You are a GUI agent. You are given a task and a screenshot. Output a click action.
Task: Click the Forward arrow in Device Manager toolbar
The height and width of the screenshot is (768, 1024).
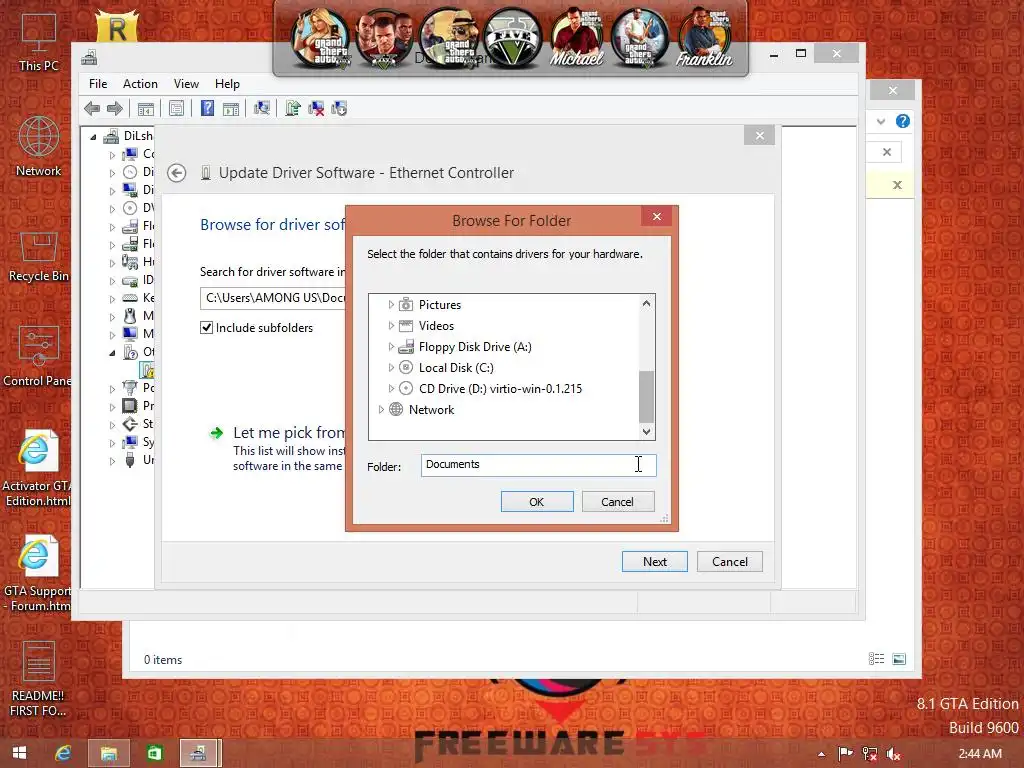point(115,108)
